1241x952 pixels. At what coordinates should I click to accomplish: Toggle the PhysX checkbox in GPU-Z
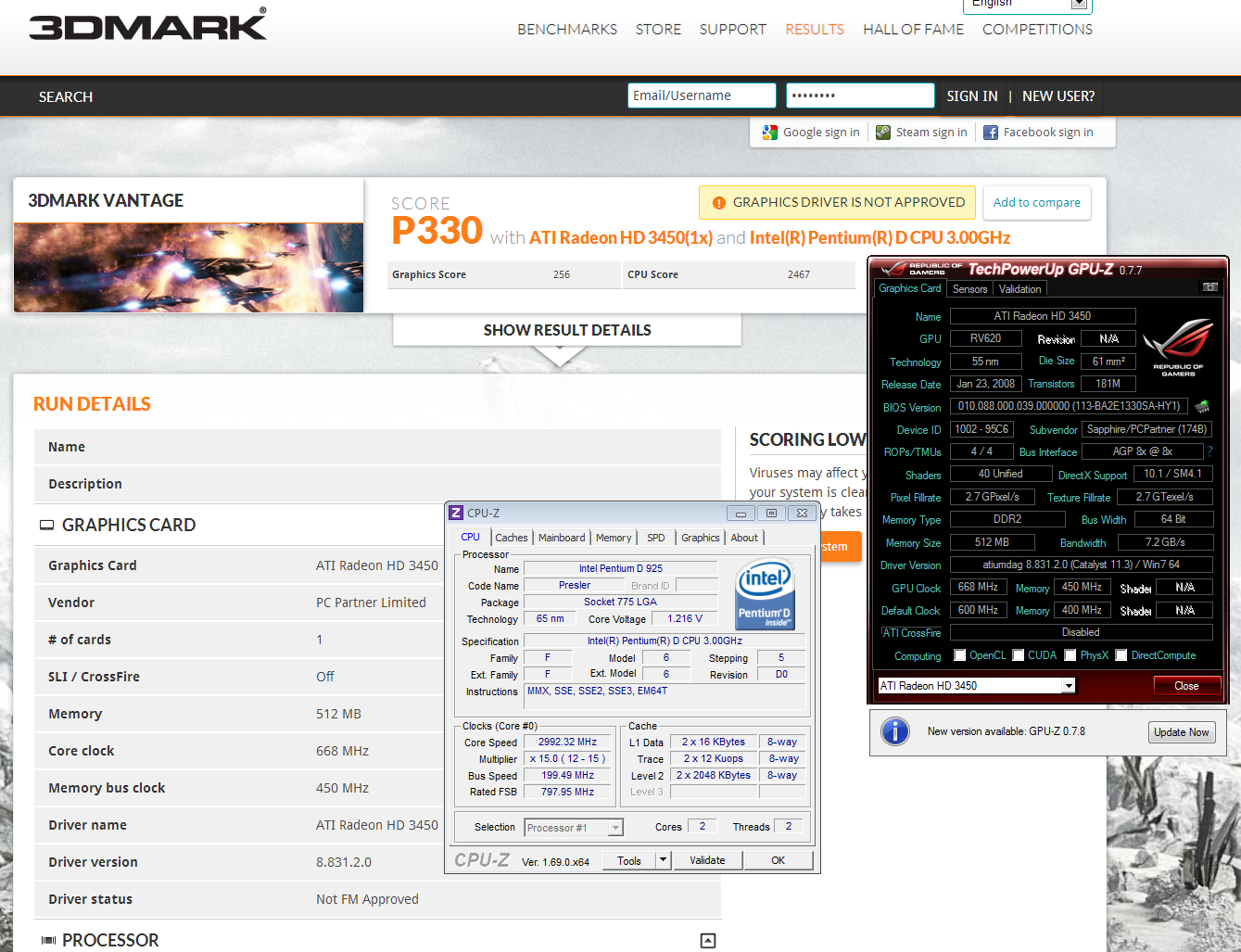pos(1070,655)
